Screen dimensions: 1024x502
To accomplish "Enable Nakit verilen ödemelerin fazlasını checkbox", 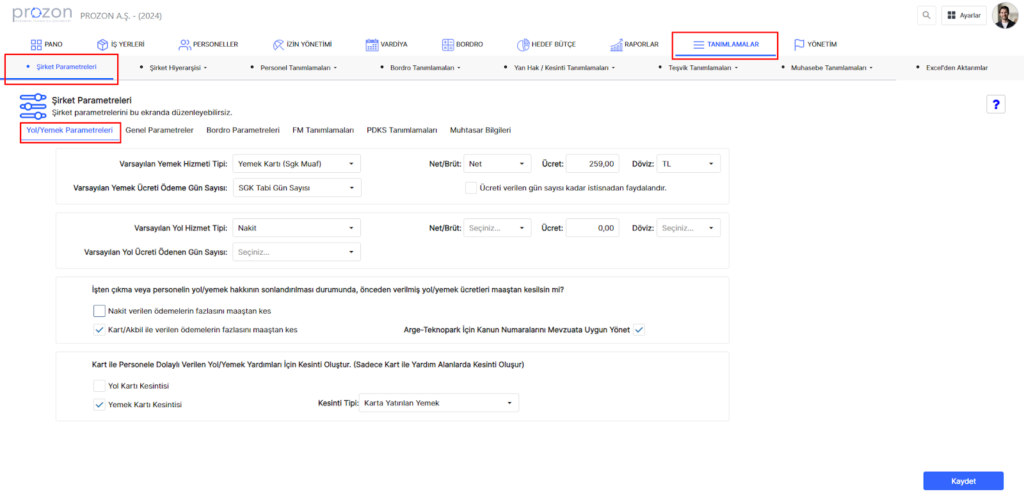I will 99,311.
